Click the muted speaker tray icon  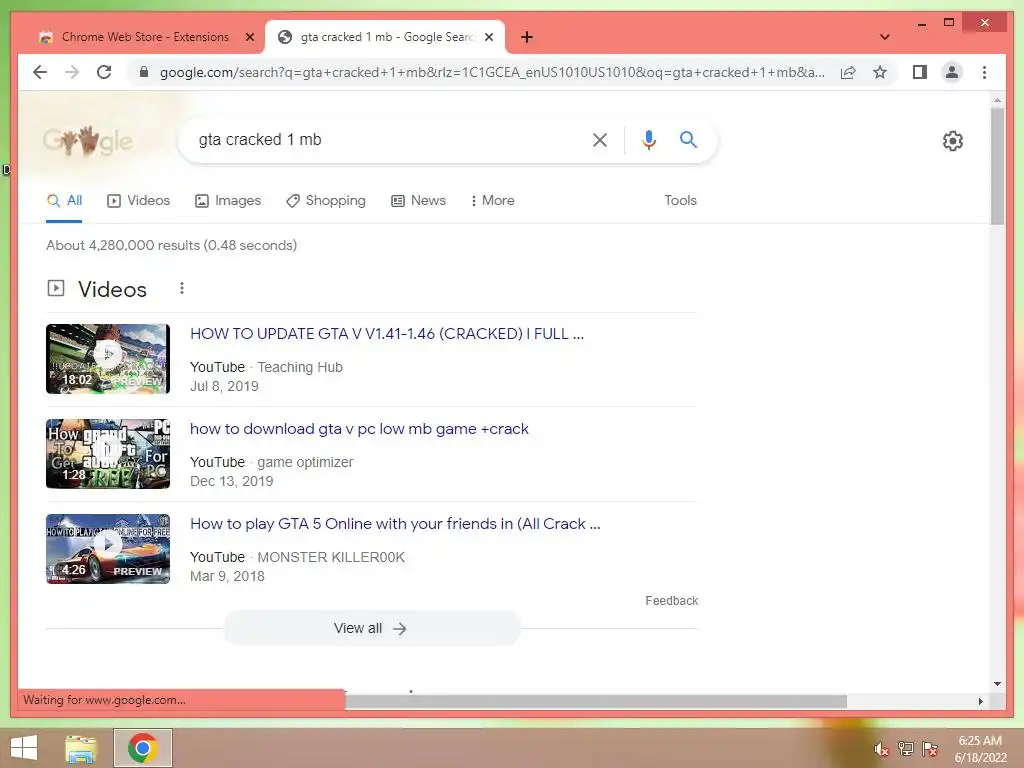[x=881, y=749]
